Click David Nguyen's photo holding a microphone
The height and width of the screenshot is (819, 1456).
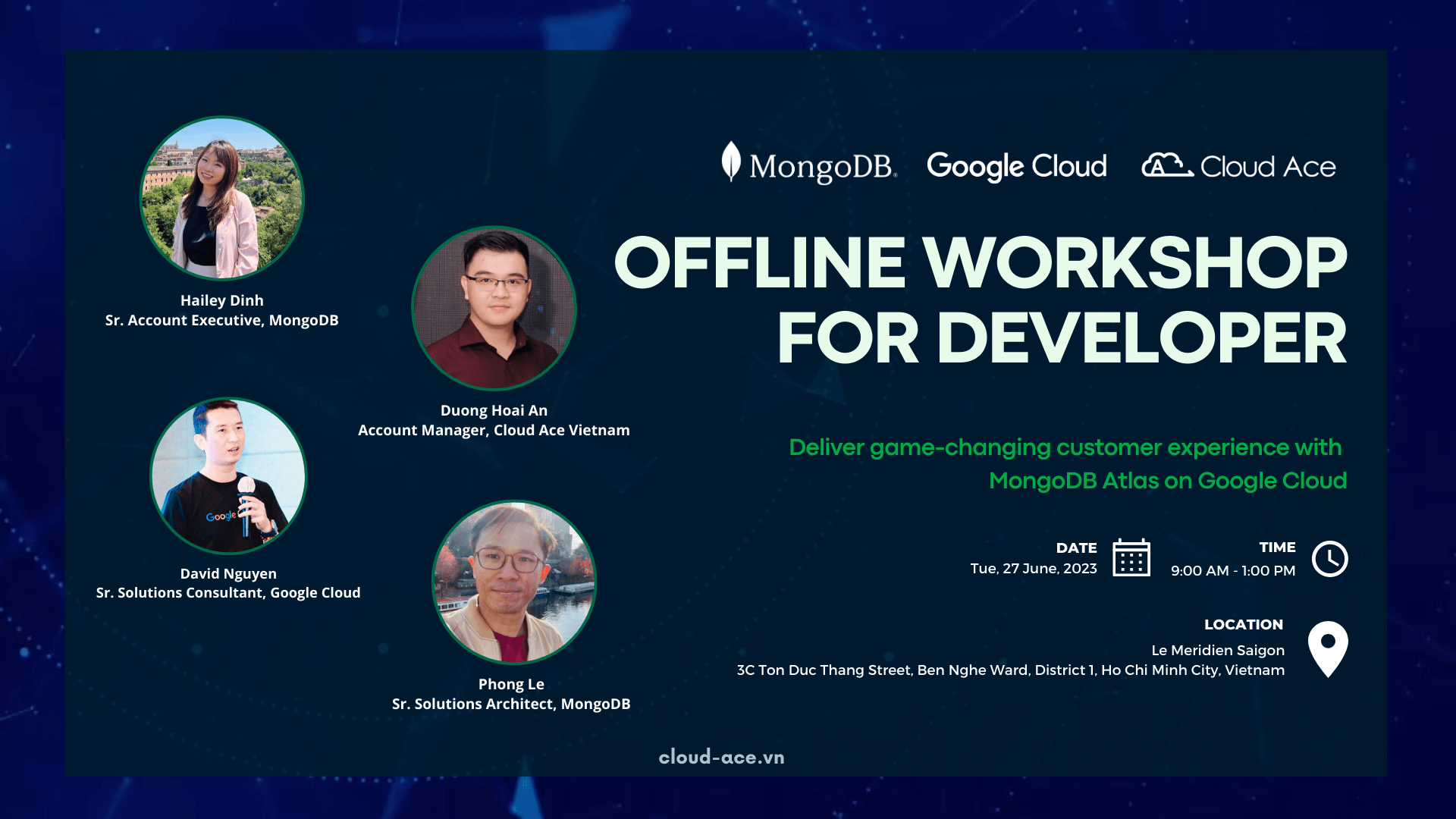point(229,475)
